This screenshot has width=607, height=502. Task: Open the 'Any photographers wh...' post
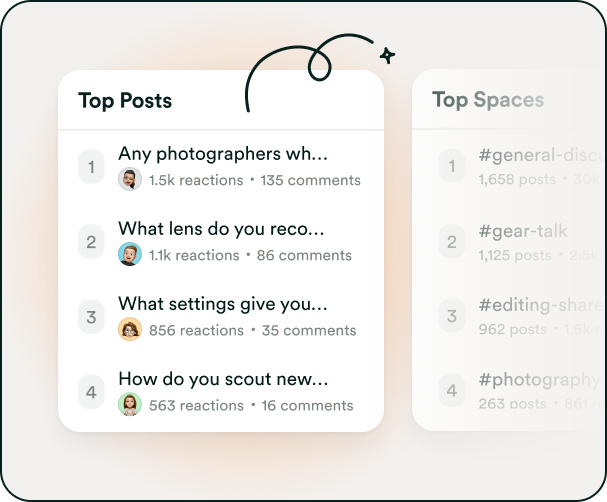click(222, 154)
